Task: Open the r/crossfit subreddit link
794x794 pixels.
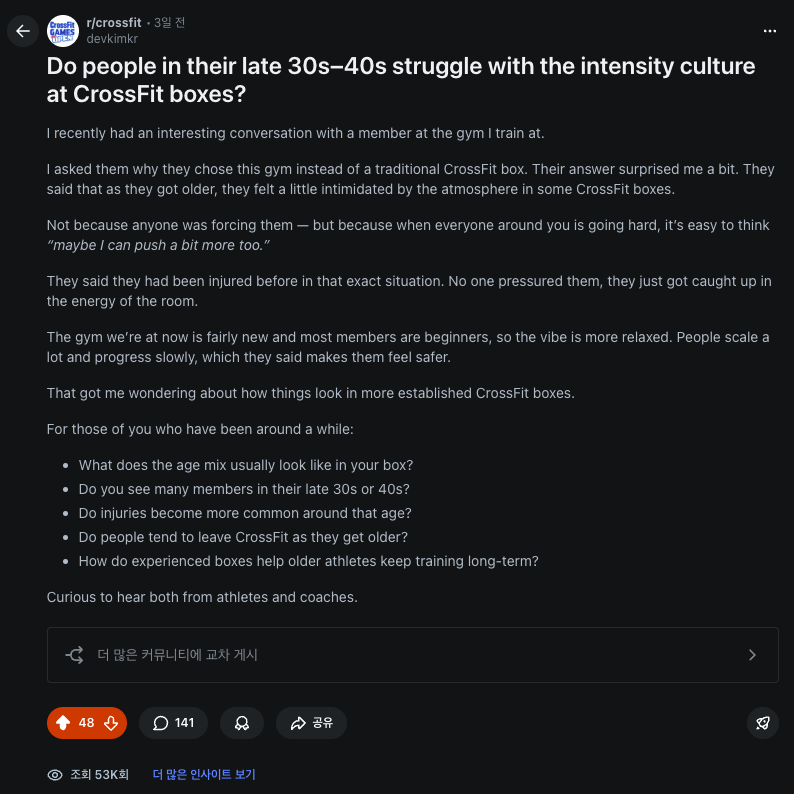Action: pos(114,23)
